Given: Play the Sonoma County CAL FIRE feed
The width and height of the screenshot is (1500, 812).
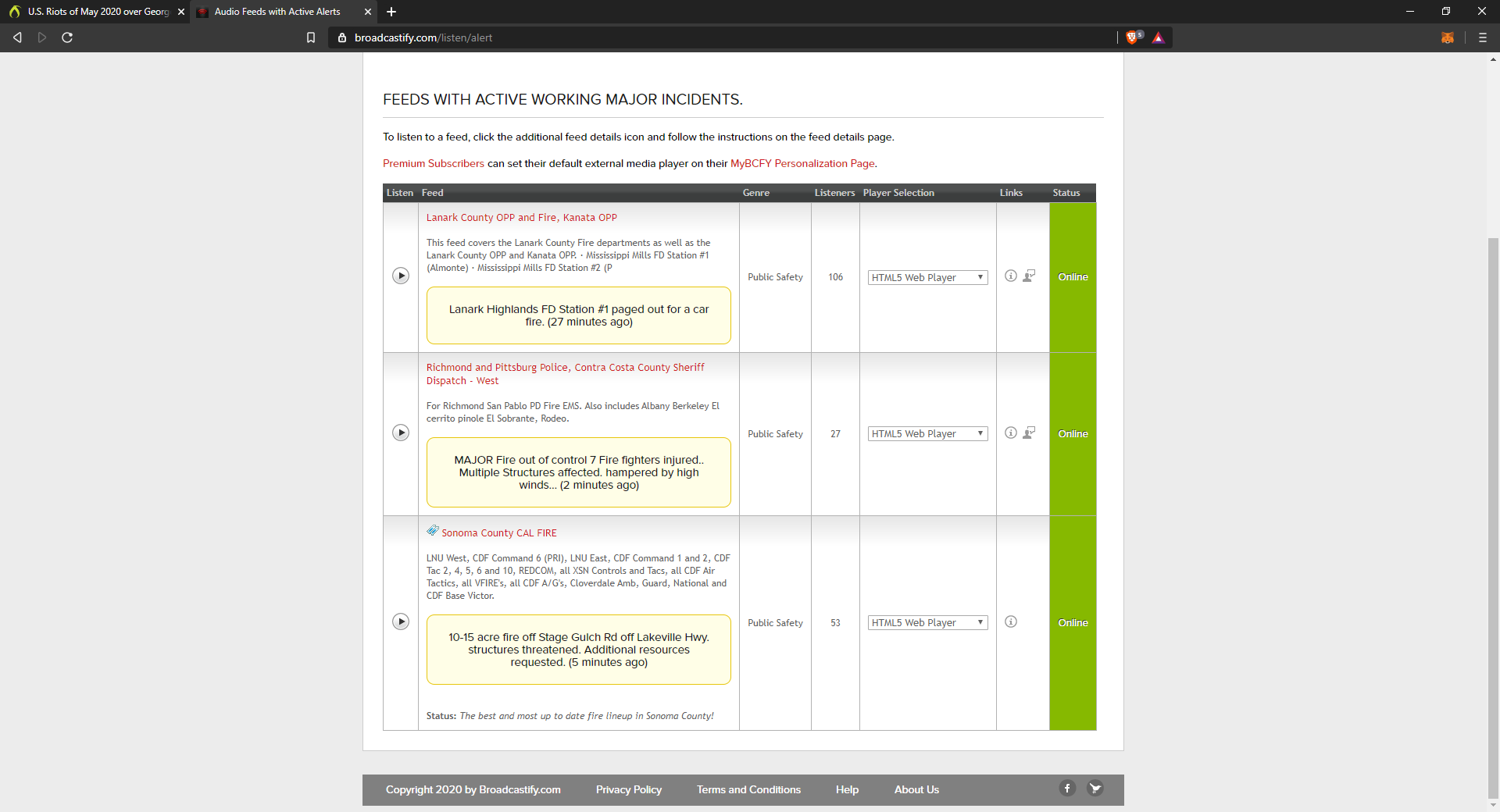Looking at the screenshot, I should [401, 621].
